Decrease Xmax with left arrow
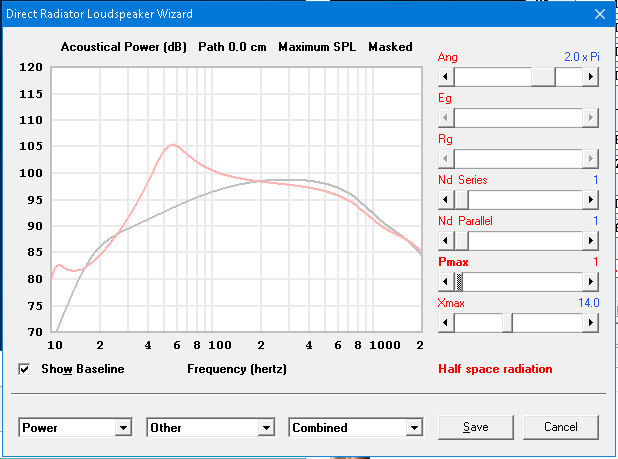The height and width of the screenshot is (459, 618). click(x=446, y=322)
